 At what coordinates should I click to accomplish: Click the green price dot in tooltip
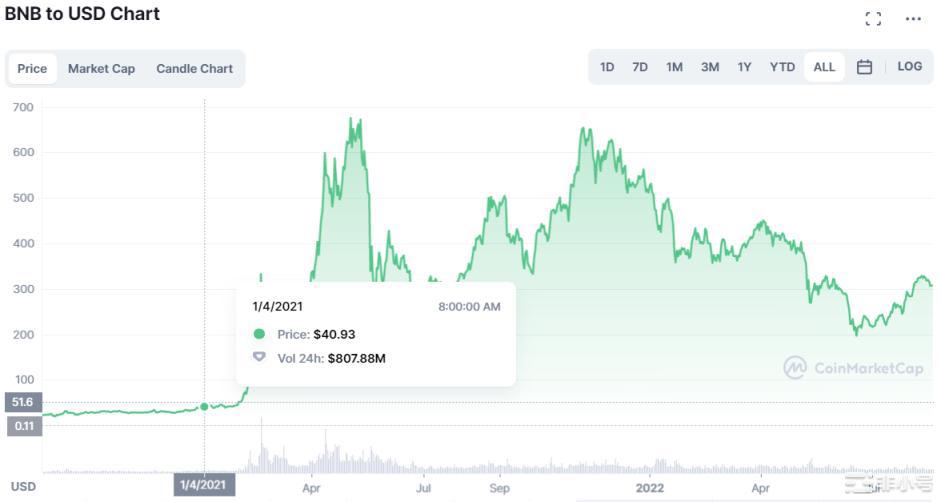click(260, 335)
